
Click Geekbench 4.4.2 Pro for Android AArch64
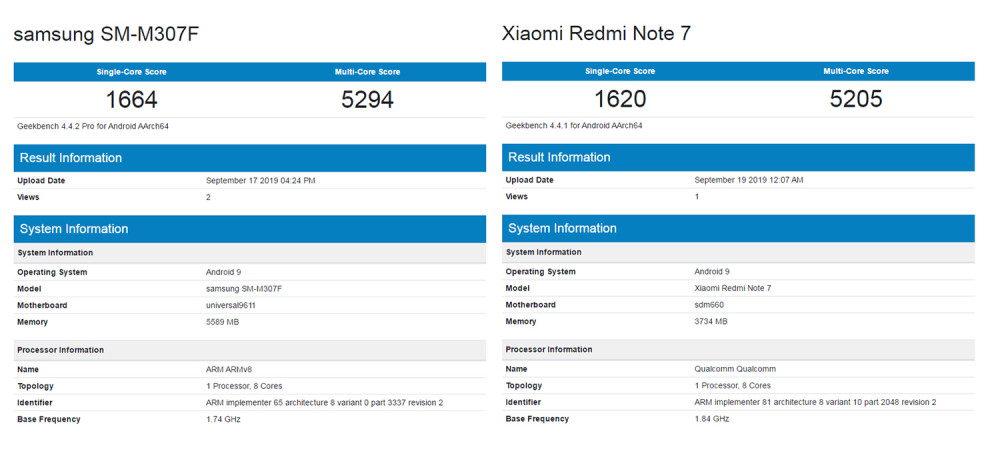pyautogui.click(x=93, y=126)
